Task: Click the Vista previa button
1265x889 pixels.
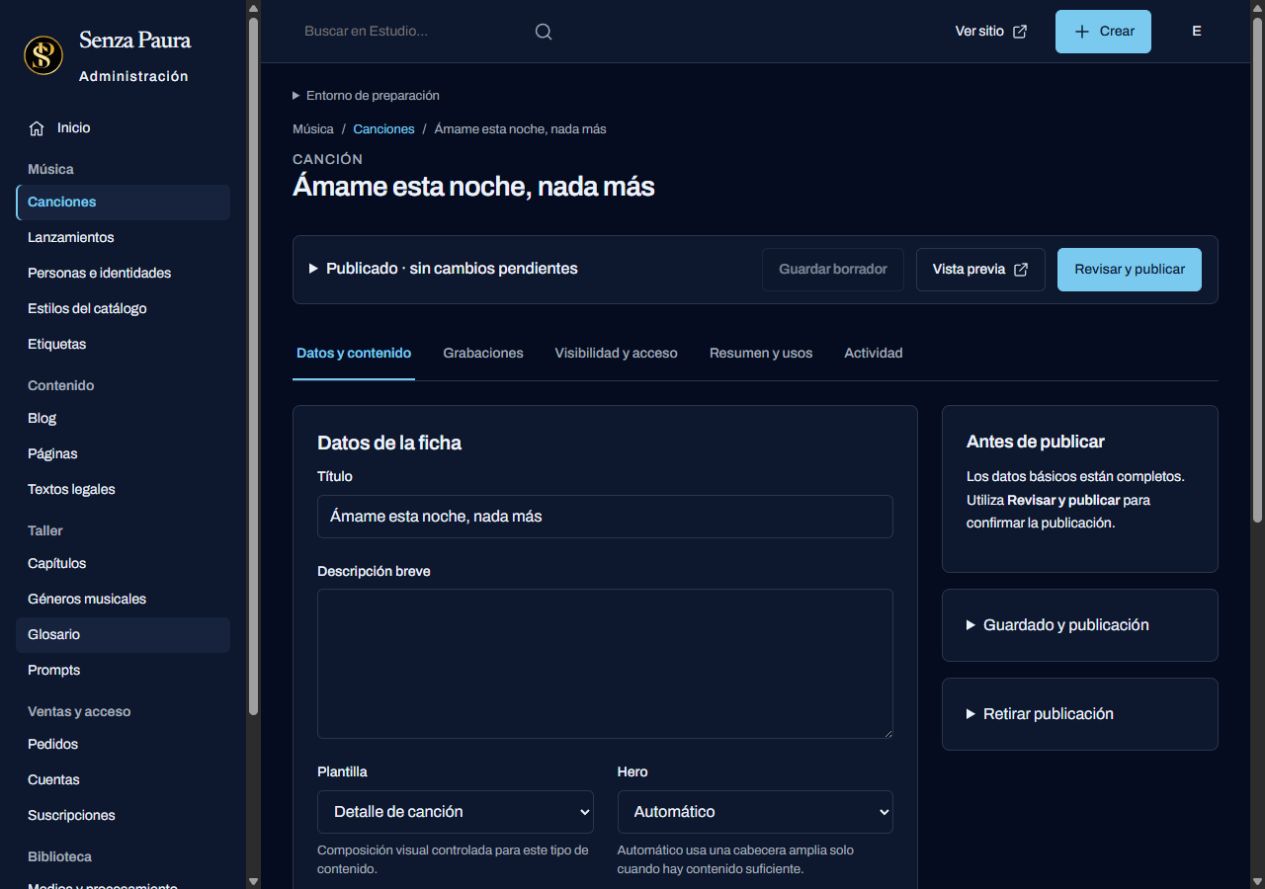Action: (x=981, y=269)
